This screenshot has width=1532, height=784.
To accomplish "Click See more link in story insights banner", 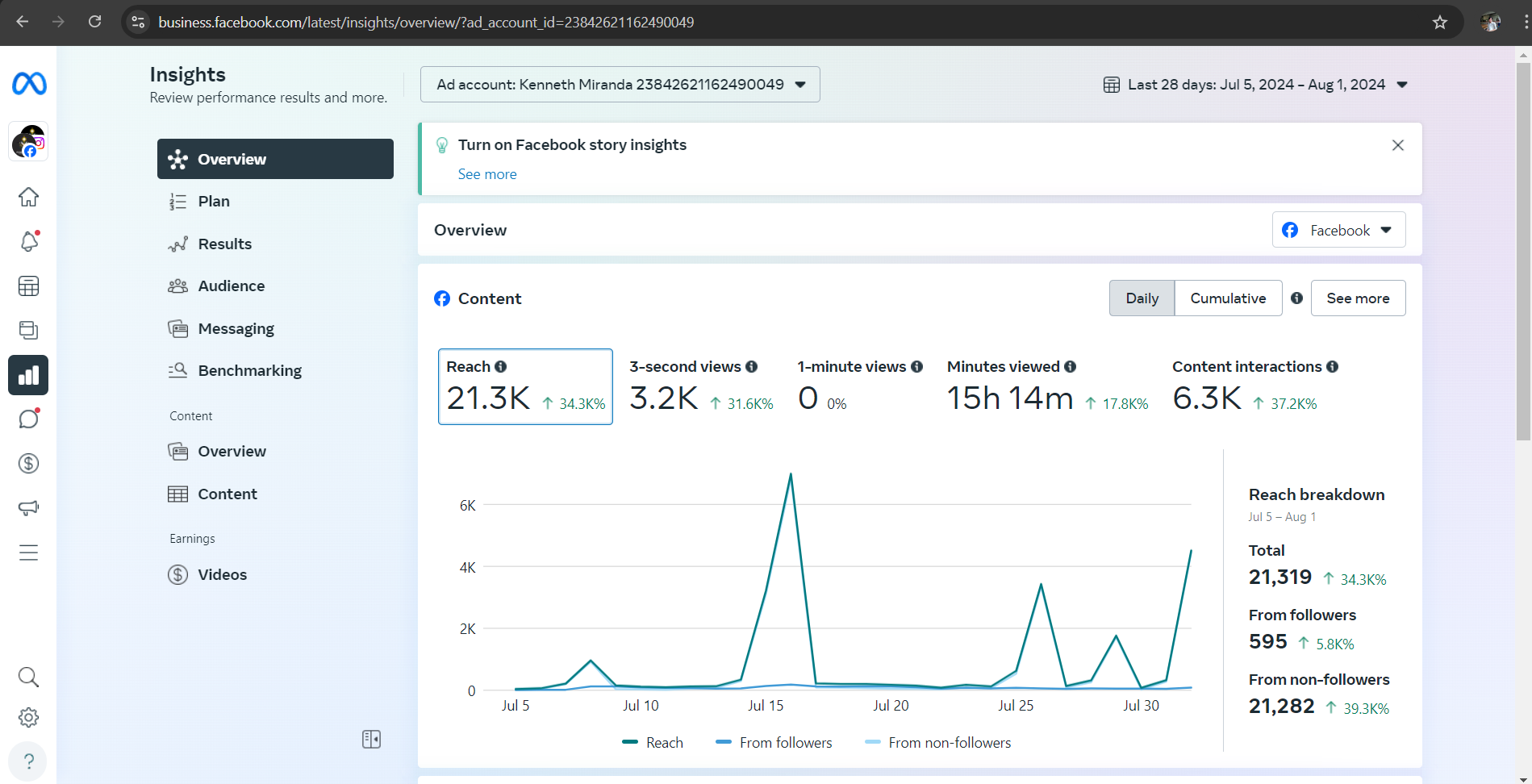I will click(x=487, y=174).
